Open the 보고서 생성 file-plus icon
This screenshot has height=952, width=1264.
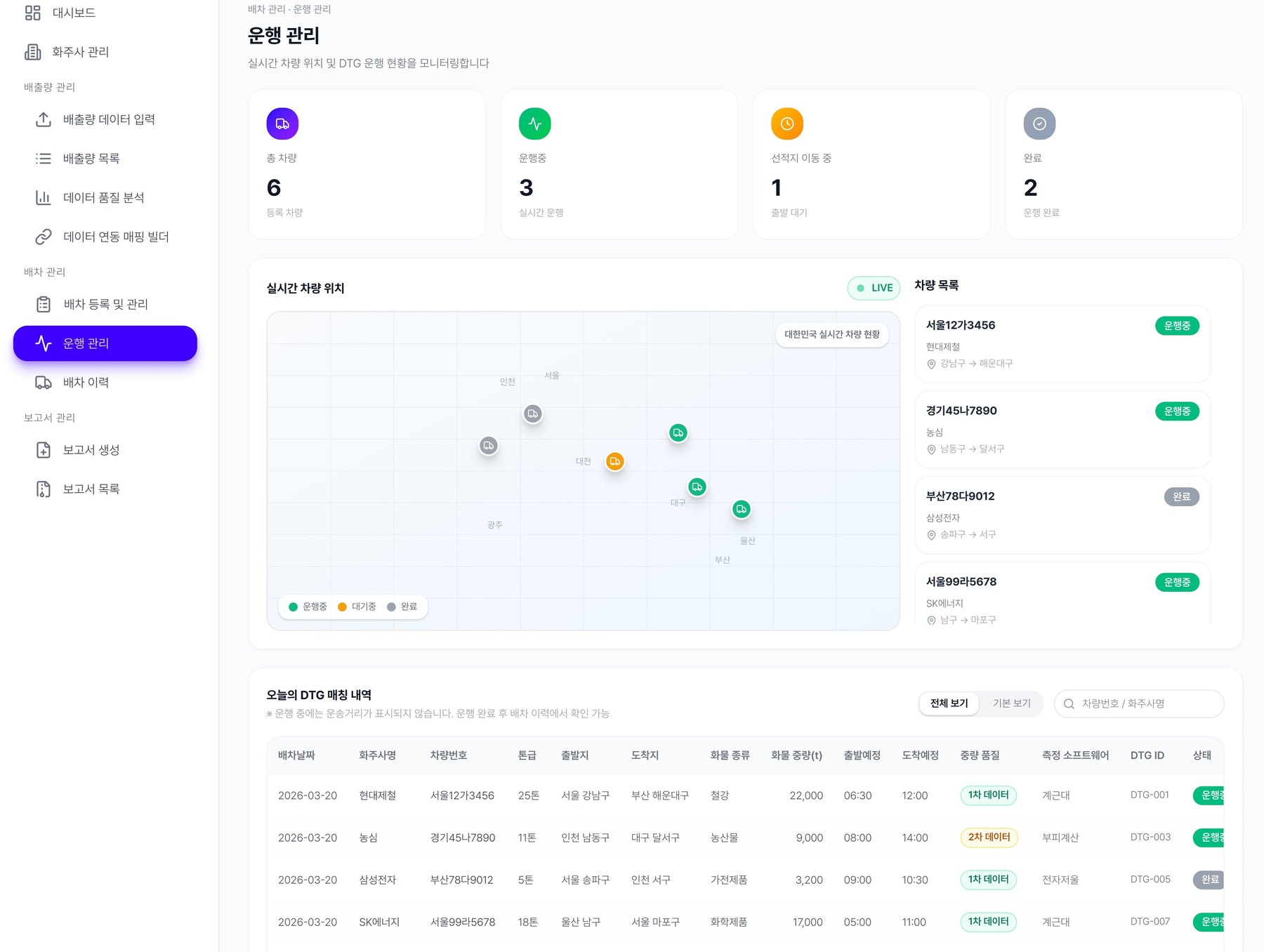[x=44, y=450]
